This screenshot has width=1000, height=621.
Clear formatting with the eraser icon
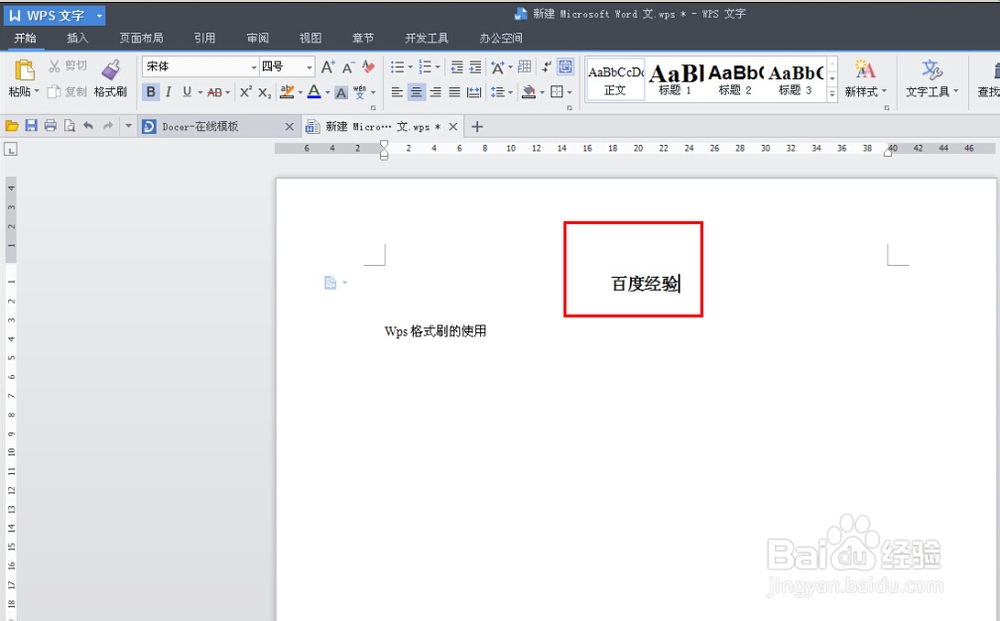pos(369,66)
